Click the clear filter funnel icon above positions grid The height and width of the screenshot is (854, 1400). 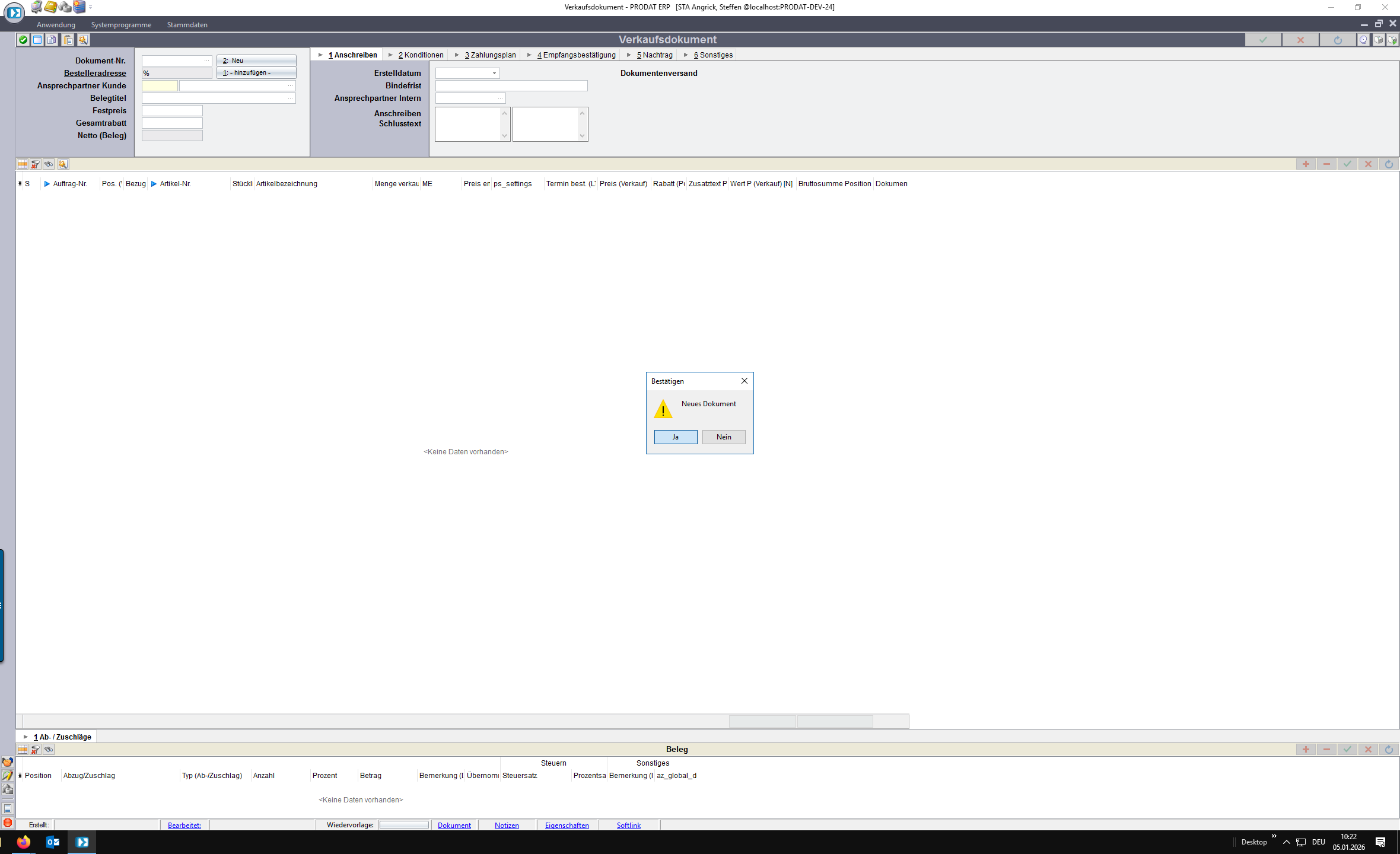click(x=36, y=164)
